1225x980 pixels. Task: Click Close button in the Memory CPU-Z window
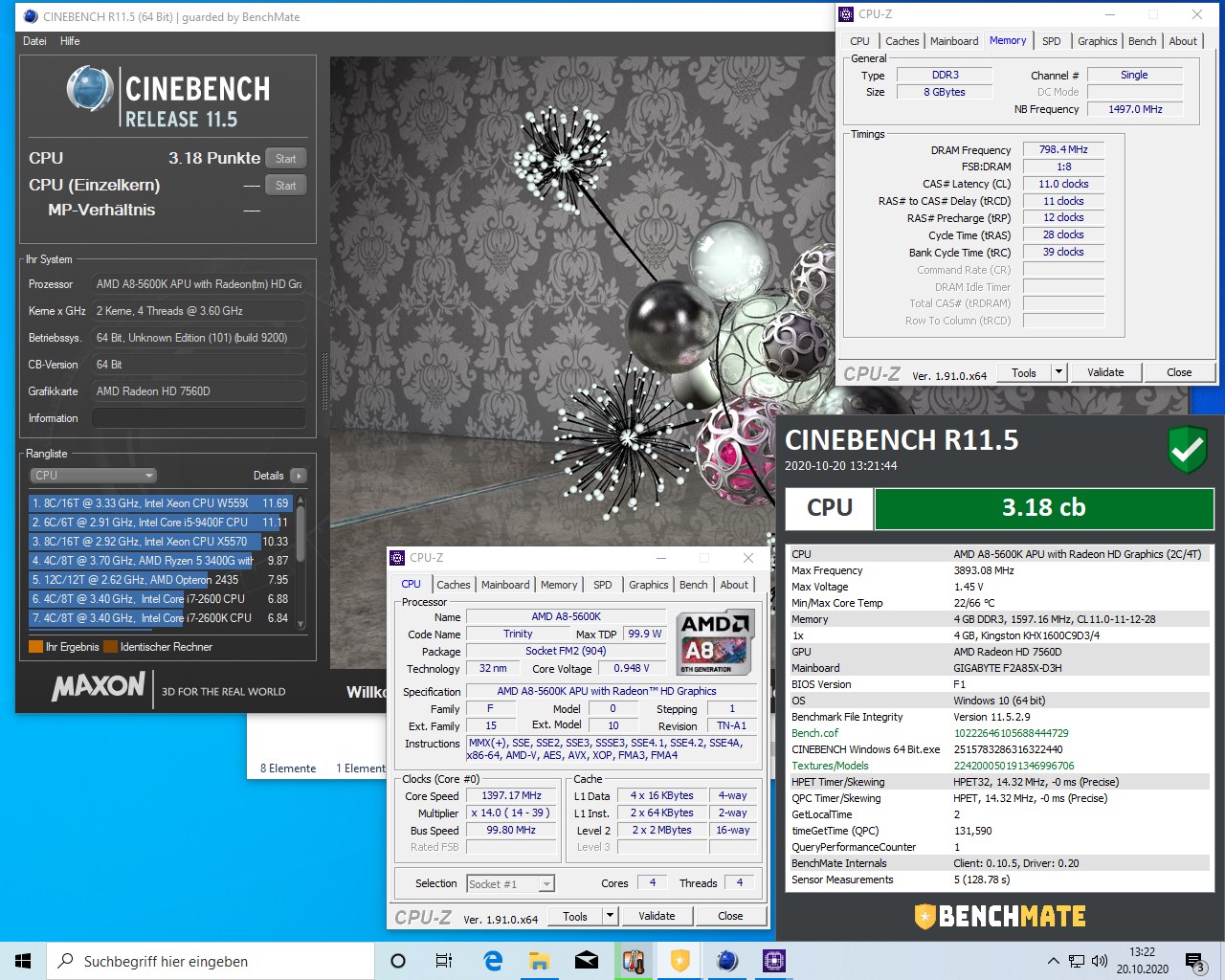tap(1179, 372)
